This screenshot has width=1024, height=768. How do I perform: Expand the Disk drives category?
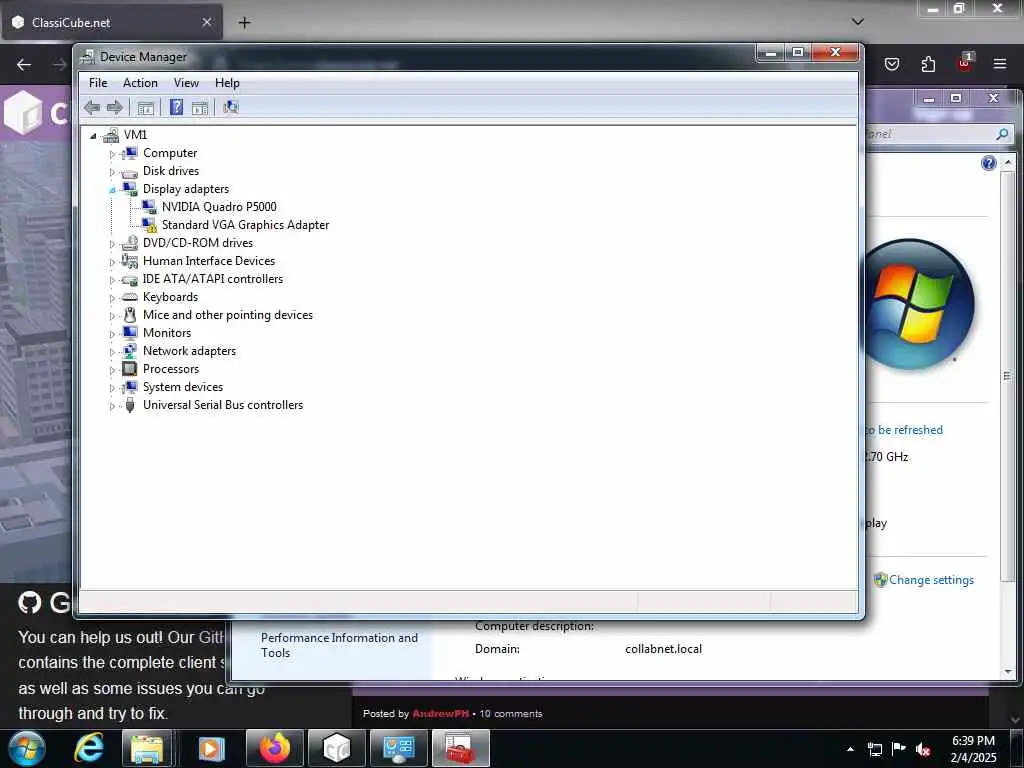click(x=112, y=172)
